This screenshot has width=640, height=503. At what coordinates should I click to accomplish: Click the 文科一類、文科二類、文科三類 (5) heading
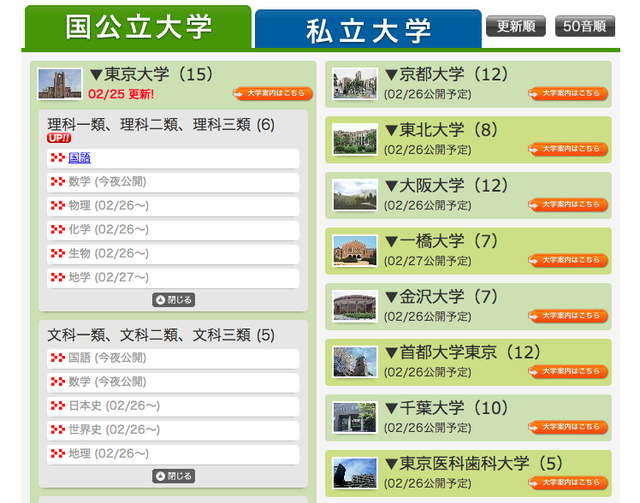click(161, 336)
